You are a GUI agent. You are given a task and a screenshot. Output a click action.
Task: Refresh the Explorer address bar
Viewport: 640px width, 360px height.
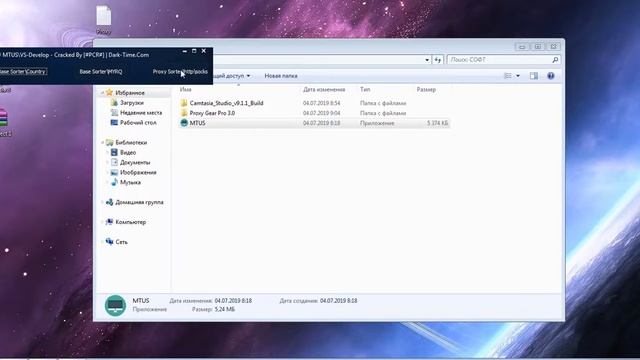[438, 60]
